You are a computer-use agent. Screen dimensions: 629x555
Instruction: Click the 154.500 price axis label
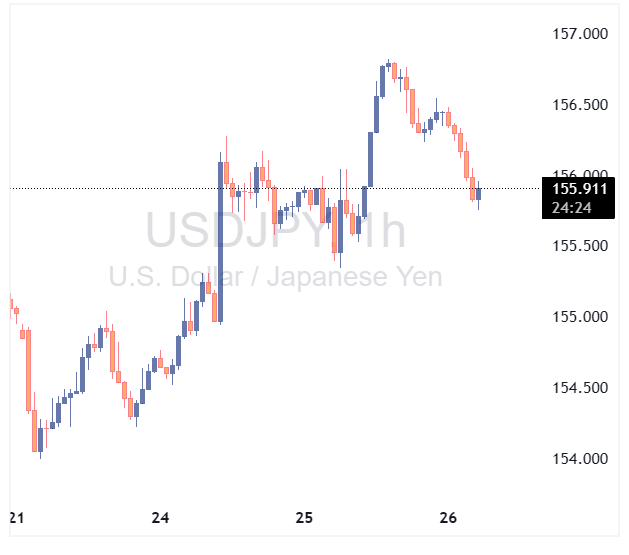580,388
